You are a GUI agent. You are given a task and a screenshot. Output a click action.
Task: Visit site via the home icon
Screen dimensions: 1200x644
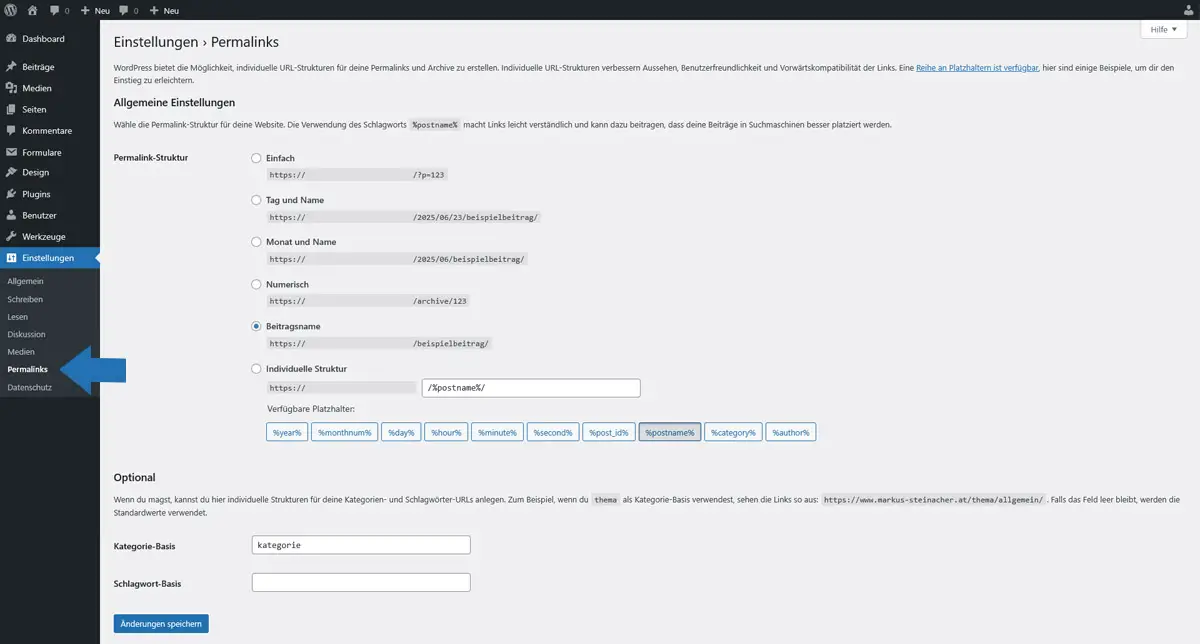32,10
